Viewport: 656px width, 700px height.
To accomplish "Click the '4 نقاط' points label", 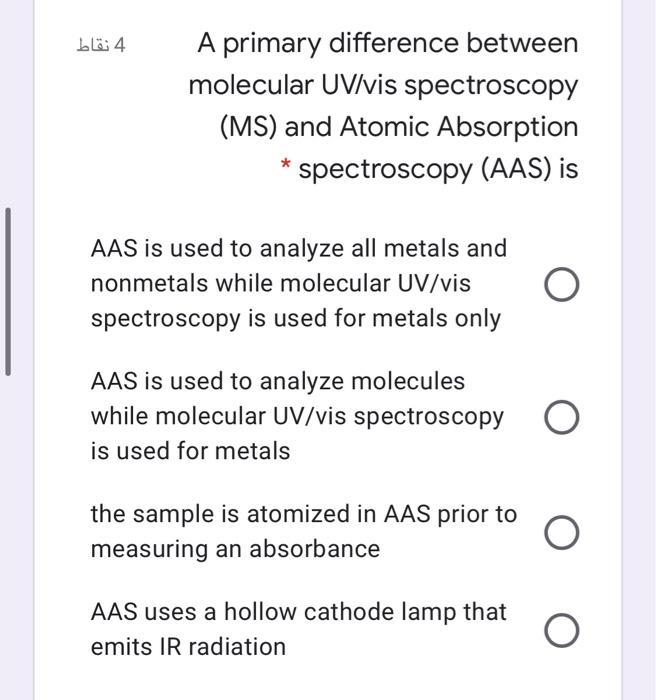I will (x=101, y=45).
